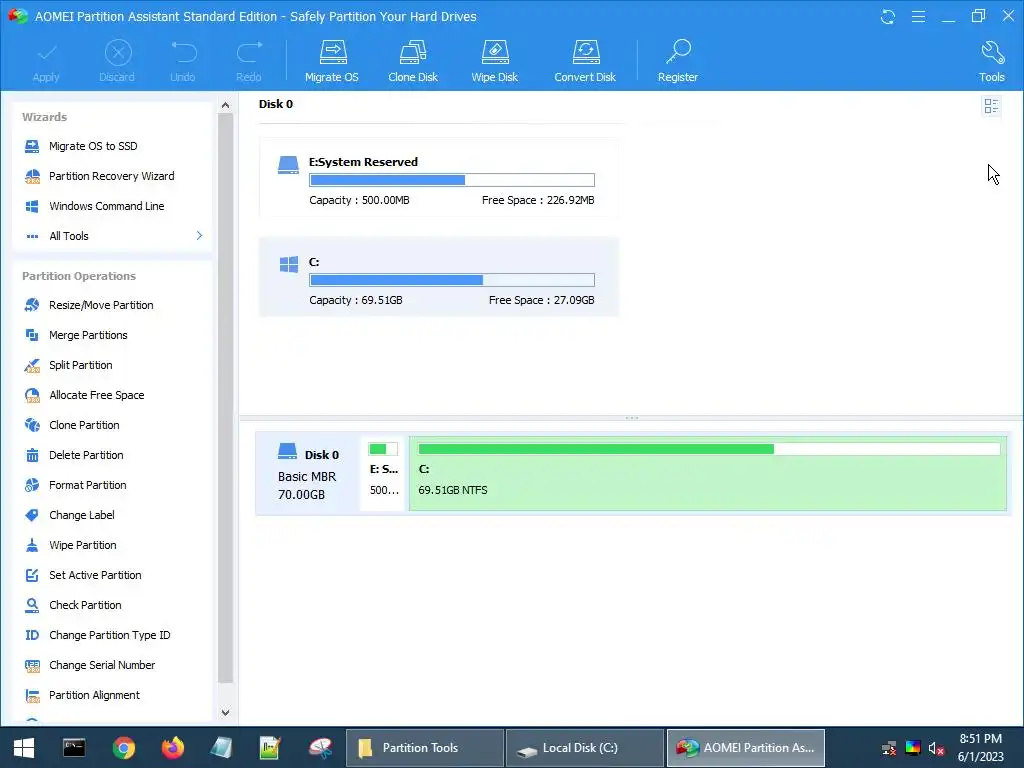Open the Clone Disk tool
Viewport: 1024px width, 768px height.
[413, 61]
